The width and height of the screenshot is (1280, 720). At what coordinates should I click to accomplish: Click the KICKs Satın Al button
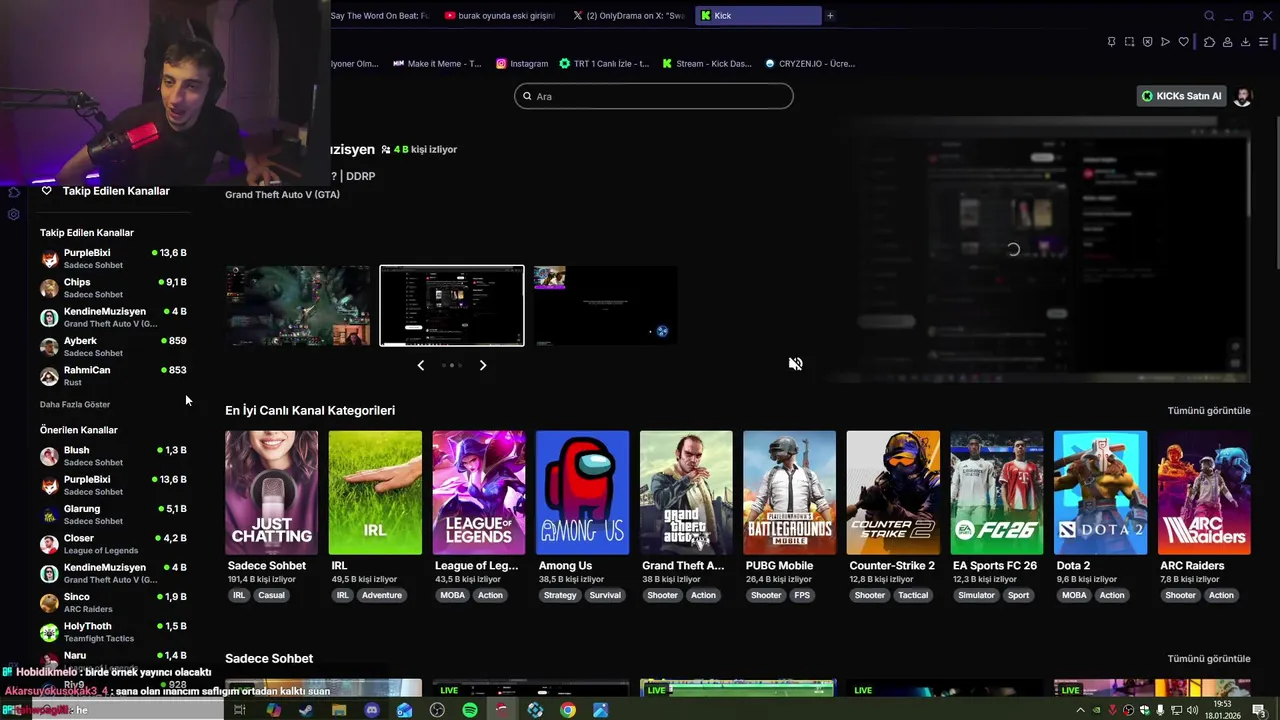click(x=1182, y=96)
